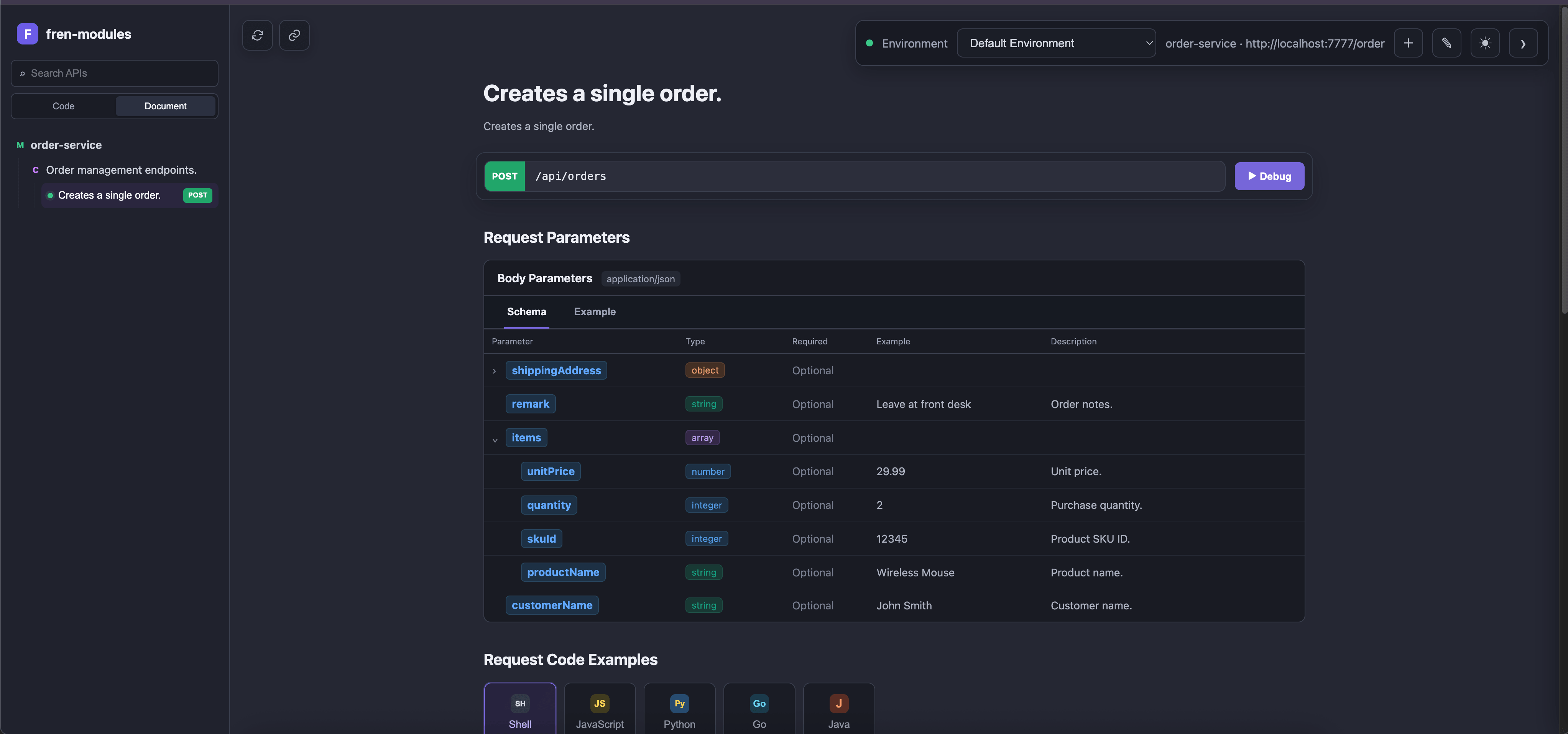This screenshot has width=1568, height=734.
Task: Click the object type badge
Action: pyautogui.click(x=705, y=370)
